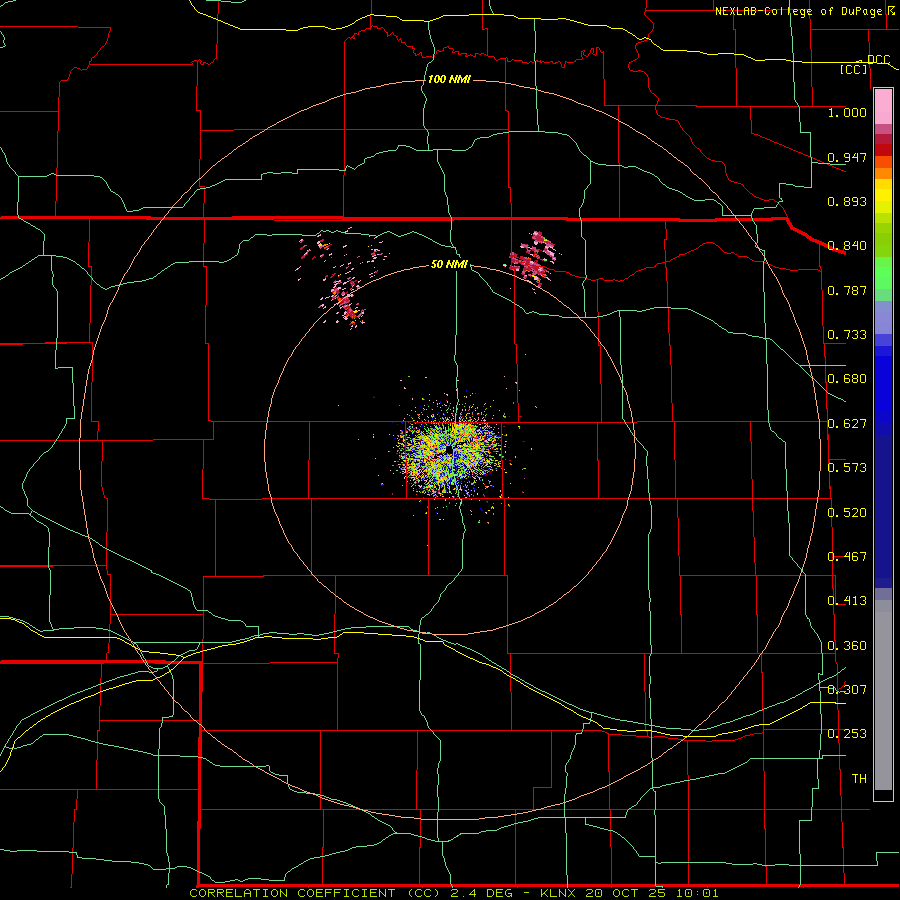Click the 0.360 scale value
Viewport: 900px width, 900px height.
click(x=847, y=646)
